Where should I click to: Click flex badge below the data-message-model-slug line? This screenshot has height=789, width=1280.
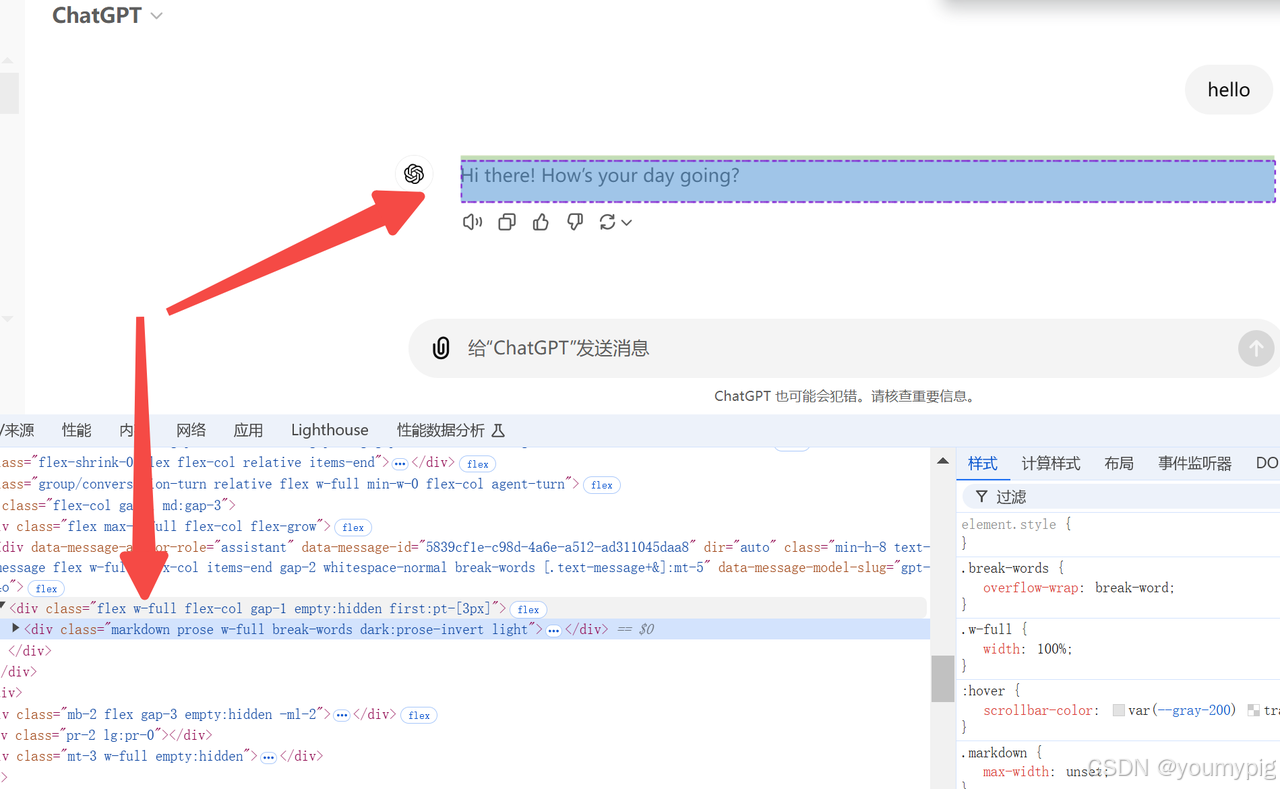click(x=46, y=589)
